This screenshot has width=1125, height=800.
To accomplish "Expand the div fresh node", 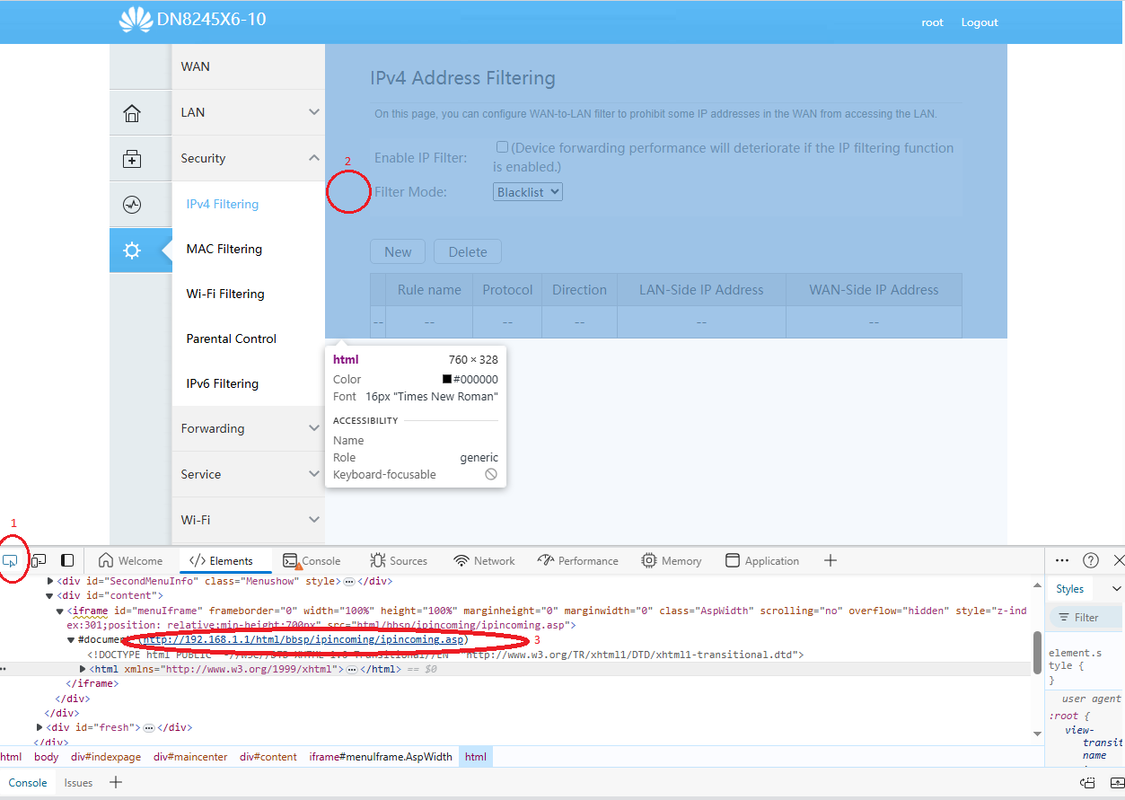I will coord(39,728).
